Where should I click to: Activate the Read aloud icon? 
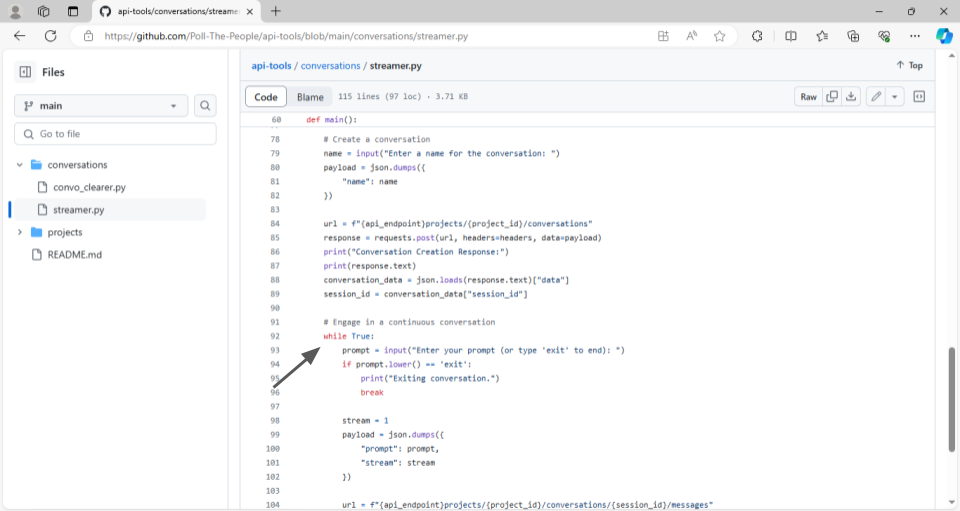(691, 36)
